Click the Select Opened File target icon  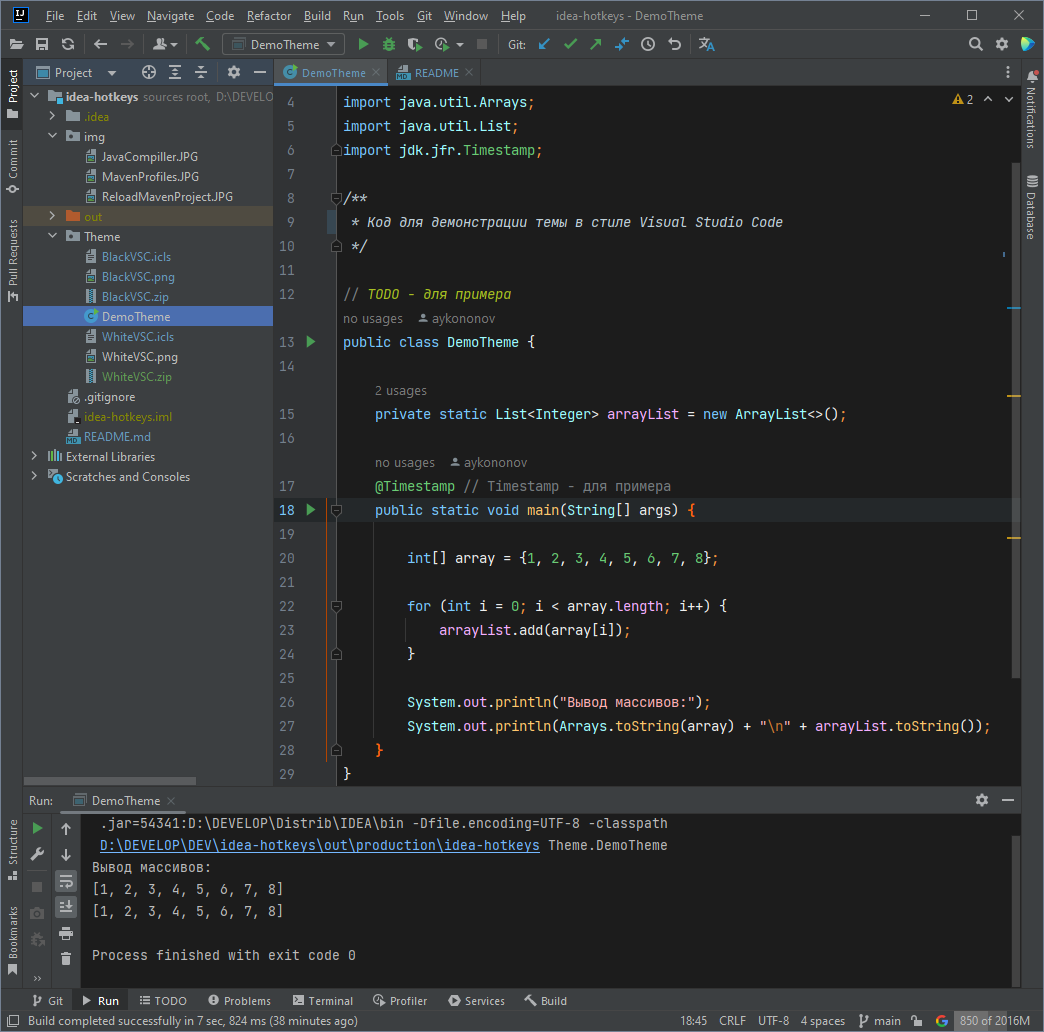[149, 72]
